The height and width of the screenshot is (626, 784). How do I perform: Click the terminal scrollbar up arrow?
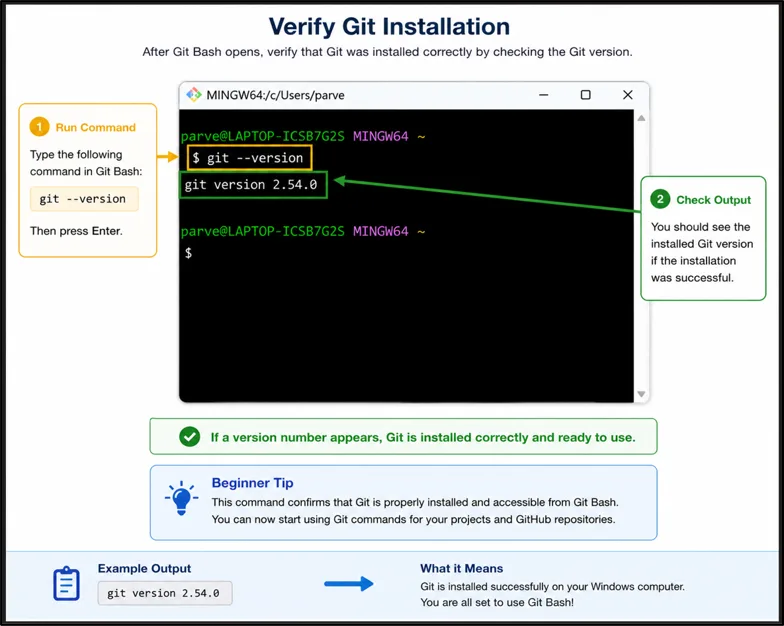click(x=641, y=118)
